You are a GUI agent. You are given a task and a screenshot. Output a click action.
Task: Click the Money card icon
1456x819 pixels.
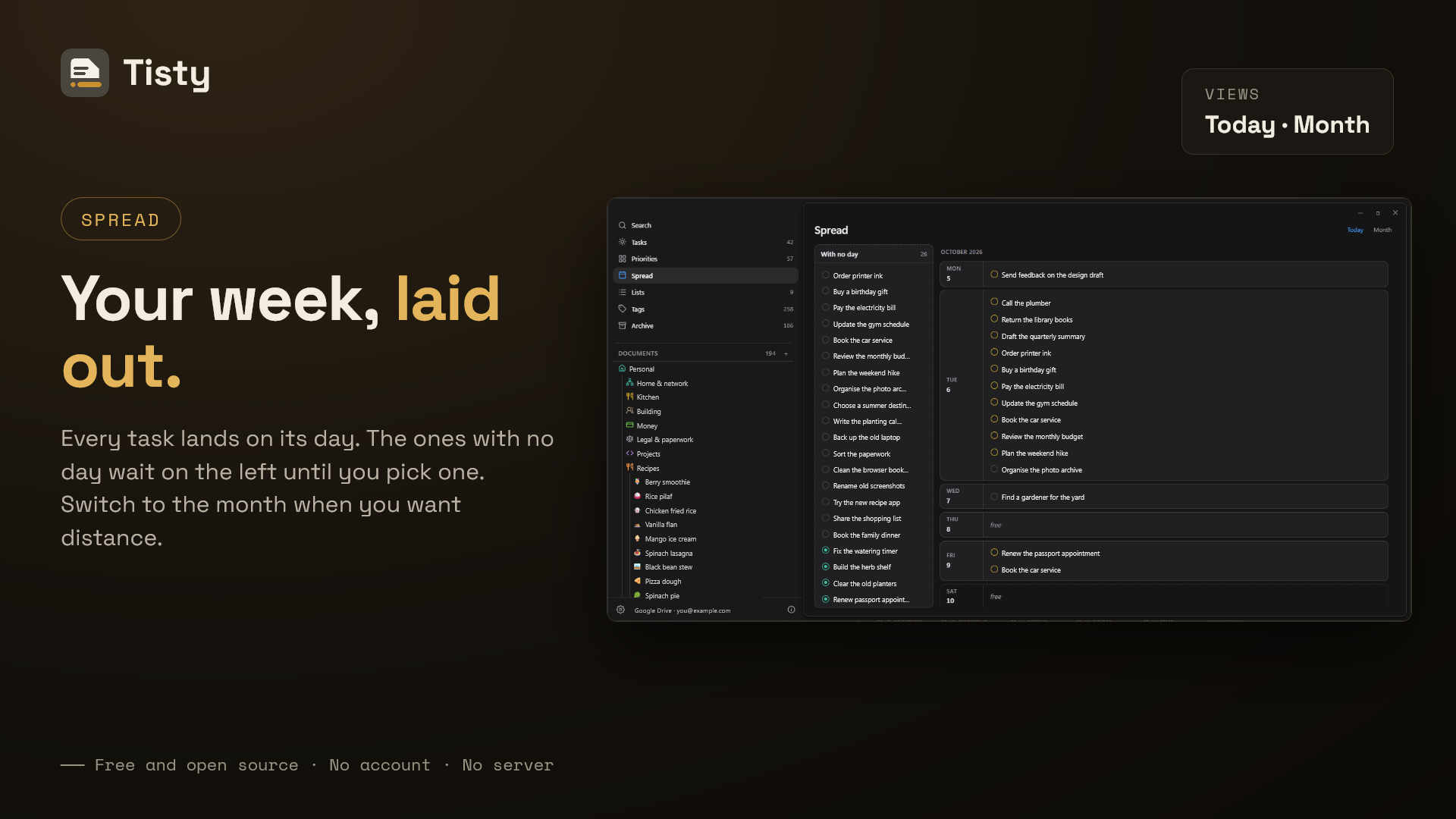click(629, 425)
